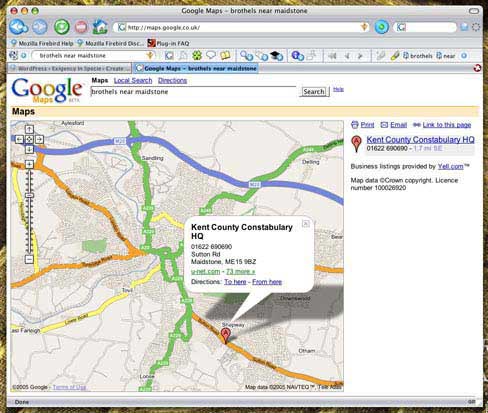488x413 pixels.
Task: Close the current tab with red X
Action: click(x=477, y=68)
